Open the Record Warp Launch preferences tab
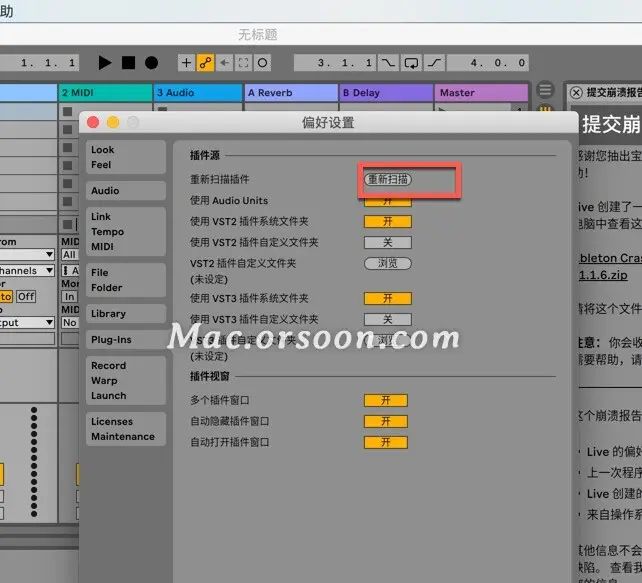This screenshot has width=642, height=583. pyautogui.click(x=126, y=381)
